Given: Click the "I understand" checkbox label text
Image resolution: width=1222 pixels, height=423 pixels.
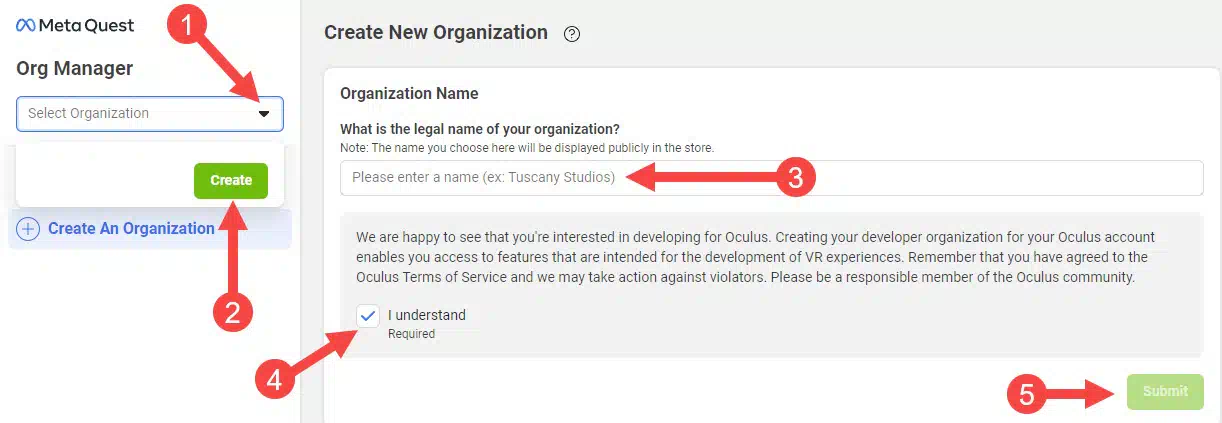Looking at the screenshot, I should click(x=427, y=315).
